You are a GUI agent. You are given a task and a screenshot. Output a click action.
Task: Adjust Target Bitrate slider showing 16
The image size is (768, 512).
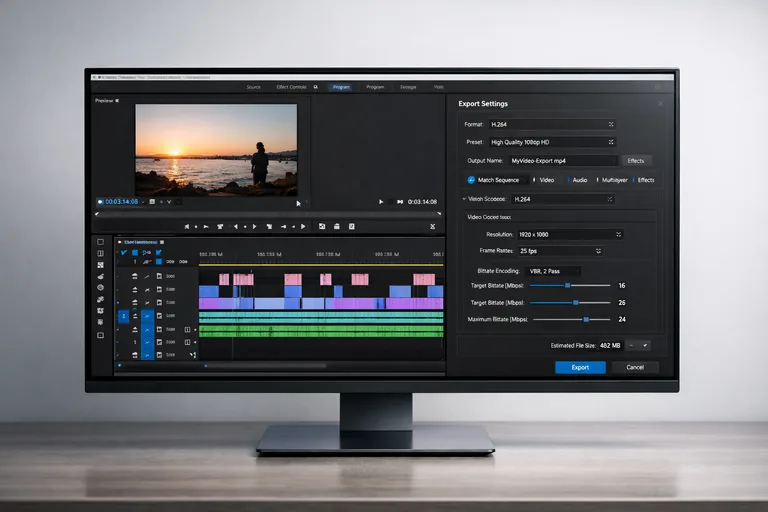tap(570, 285)
